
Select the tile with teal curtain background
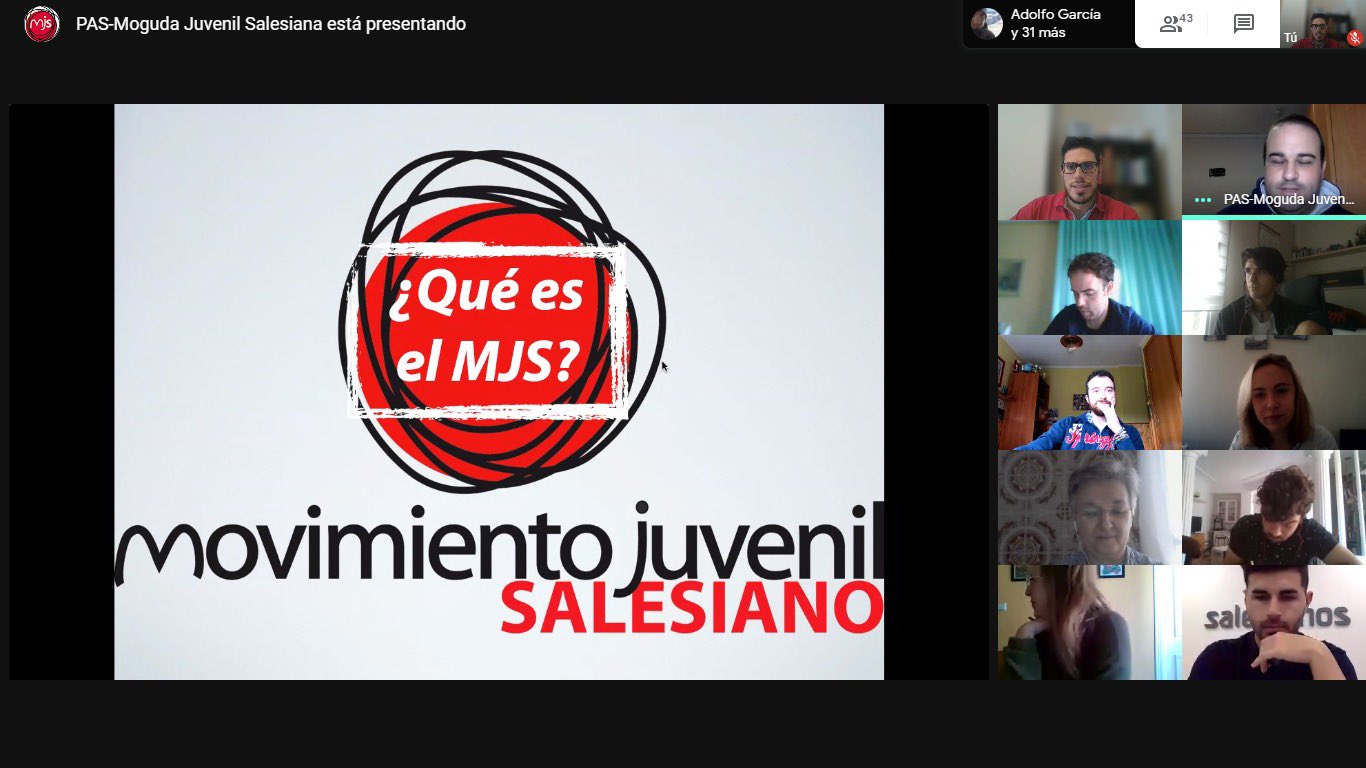tap(1089, 277)
